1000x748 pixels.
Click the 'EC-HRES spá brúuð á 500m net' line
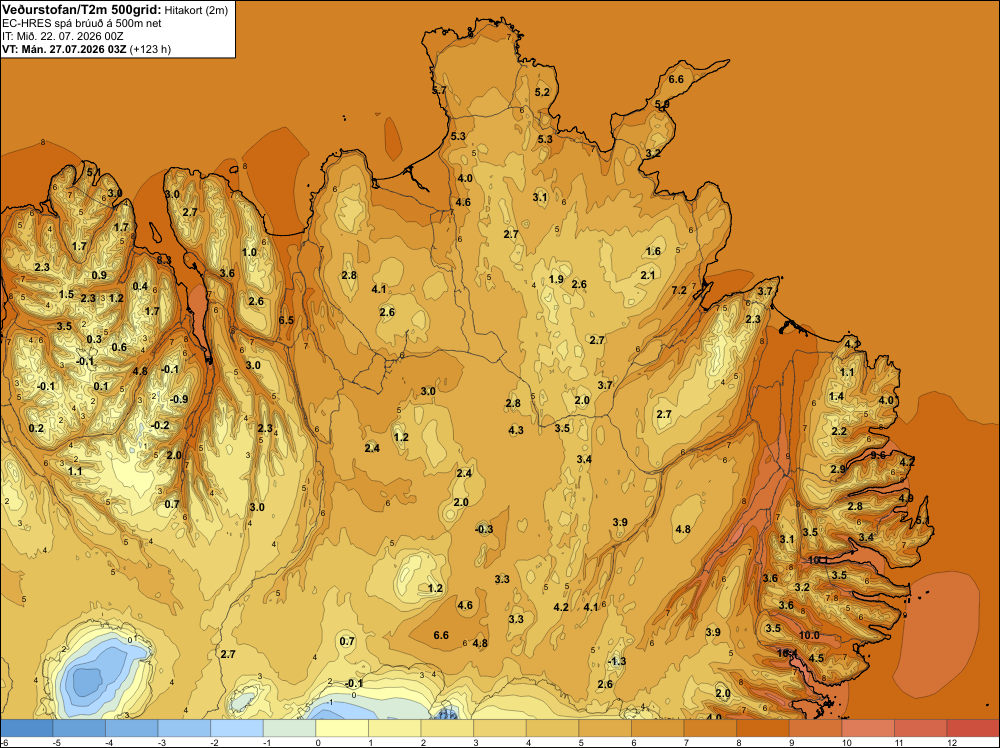click(x=82, y=23)
